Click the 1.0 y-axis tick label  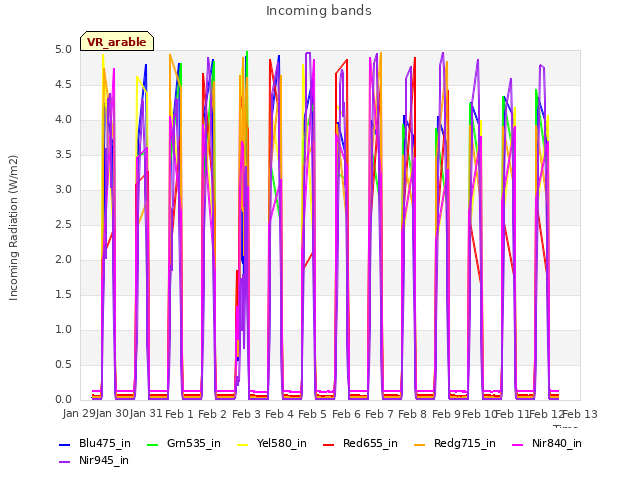pyautogui.click(x=63, y=329)
